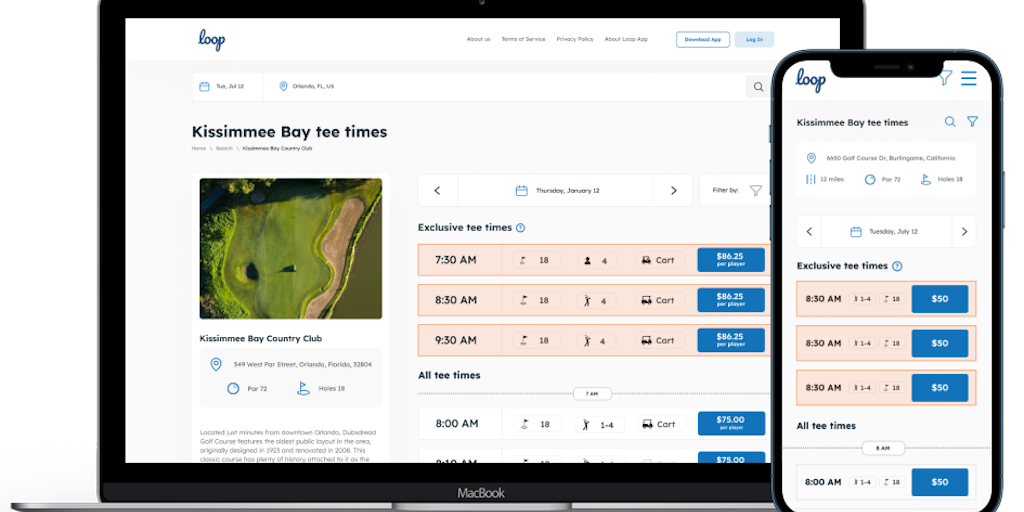Open the Thursday, January 12 calendar selector

(x=556, y=190)
